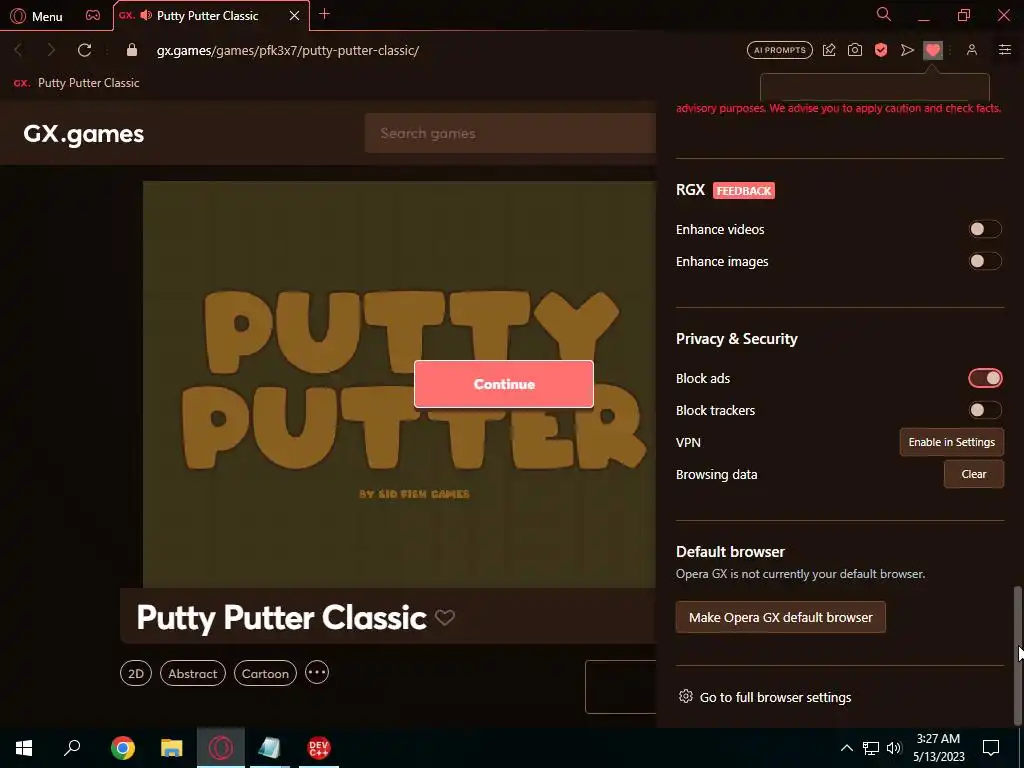Favorite Putty Putter Classic with heart
This screenshot has height=768, width=1024.
tap(445, 617)
